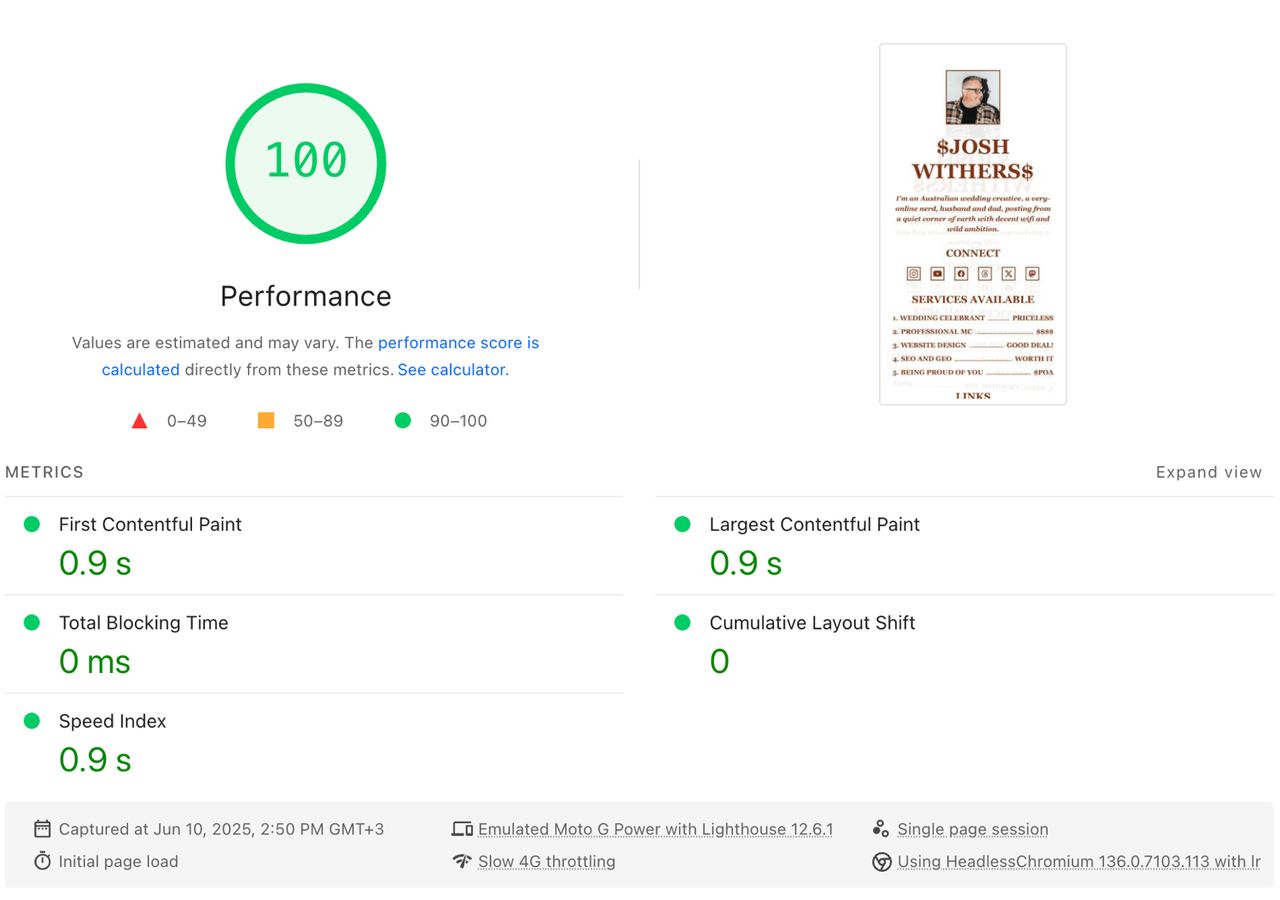This screenshot has width=1280, height=900.
Task: Expand view of the metrics section
Action: point(1209,472)
